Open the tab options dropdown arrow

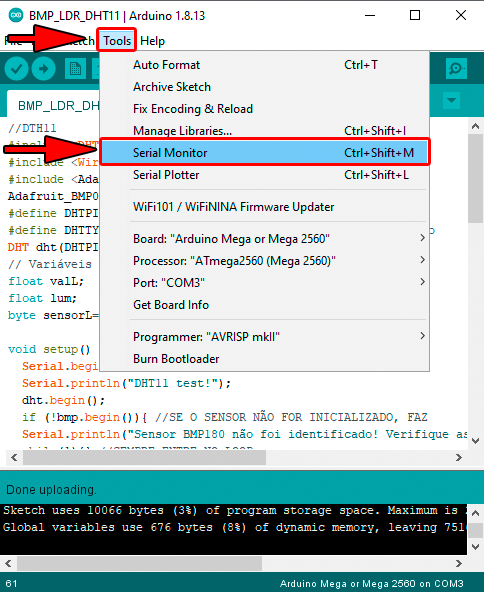452,100
